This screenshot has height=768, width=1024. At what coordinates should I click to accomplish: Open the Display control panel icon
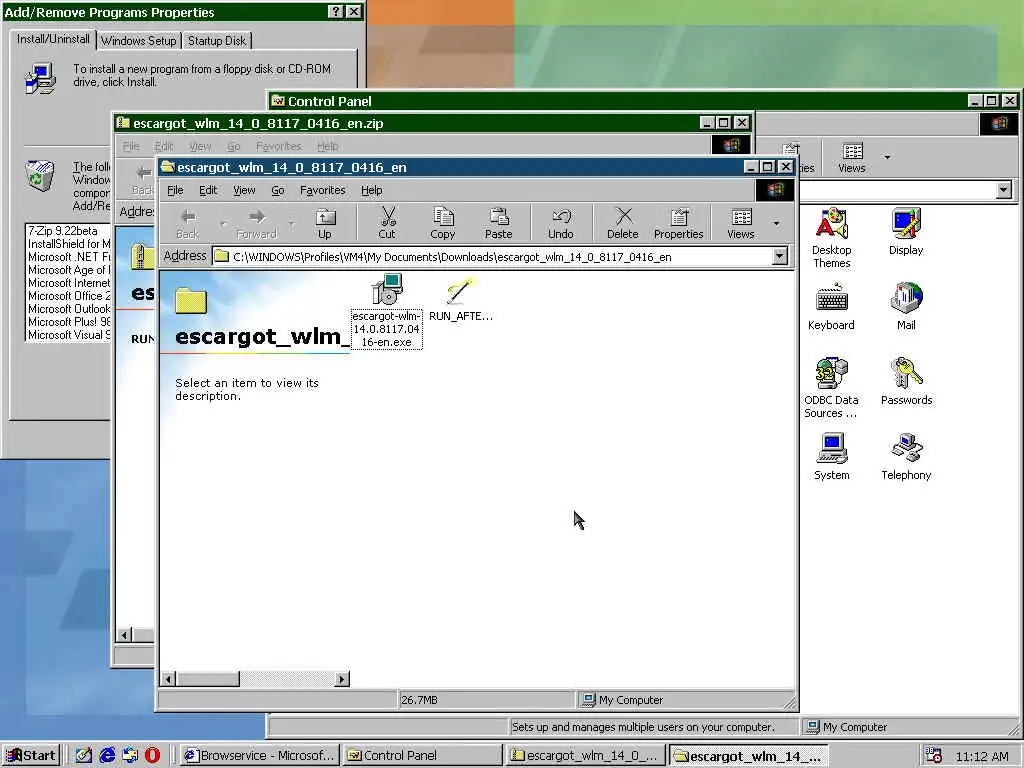906,232
